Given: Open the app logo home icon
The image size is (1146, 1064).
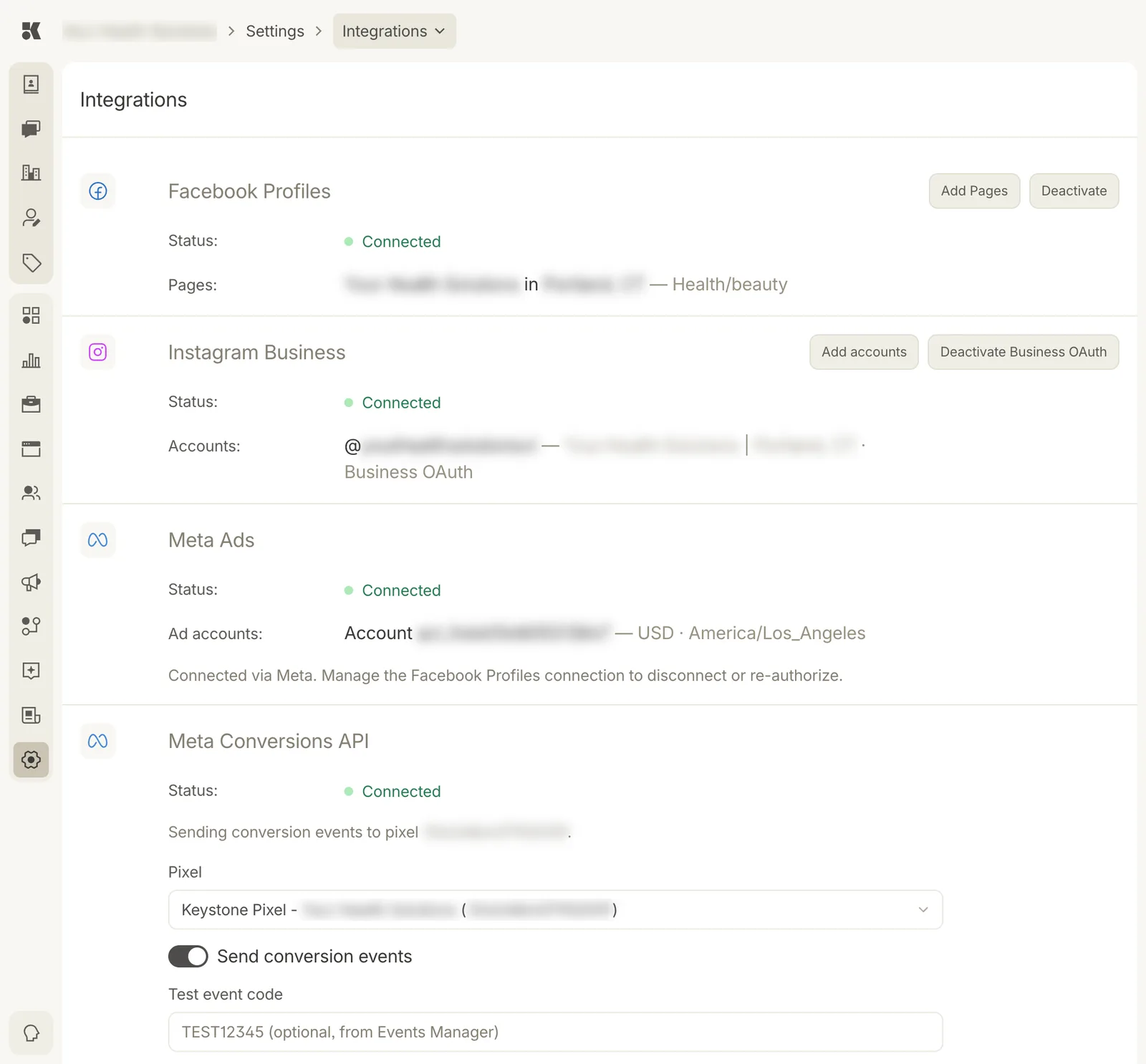Looking at the screenshot, I should click(x=31, y=31).
